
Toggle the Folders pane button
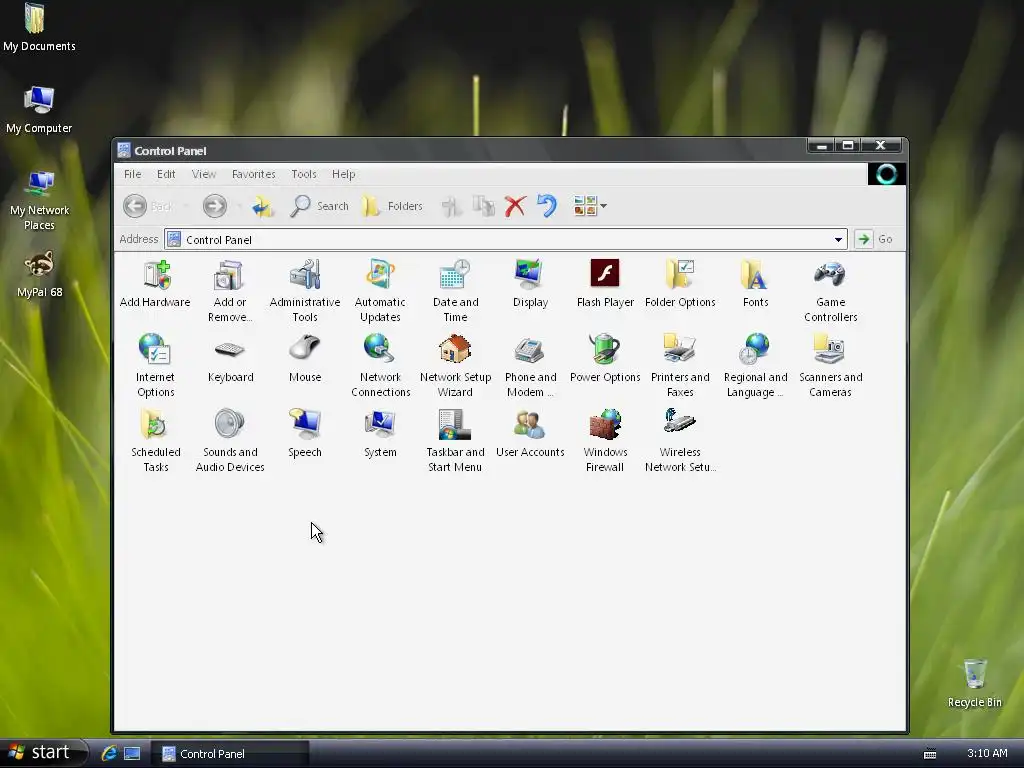[x=392, y=206]
